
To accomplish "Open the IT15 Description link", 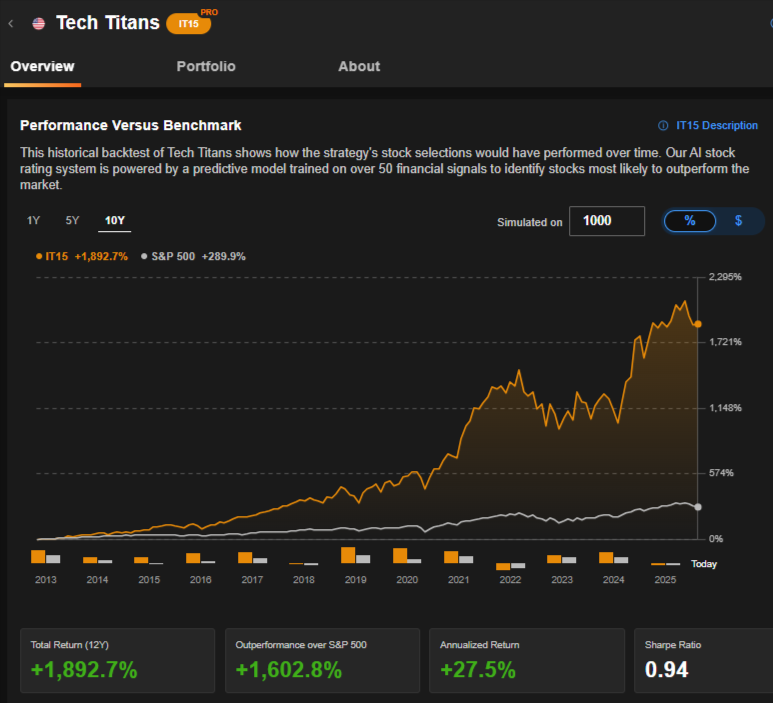I will click(717, 126).
